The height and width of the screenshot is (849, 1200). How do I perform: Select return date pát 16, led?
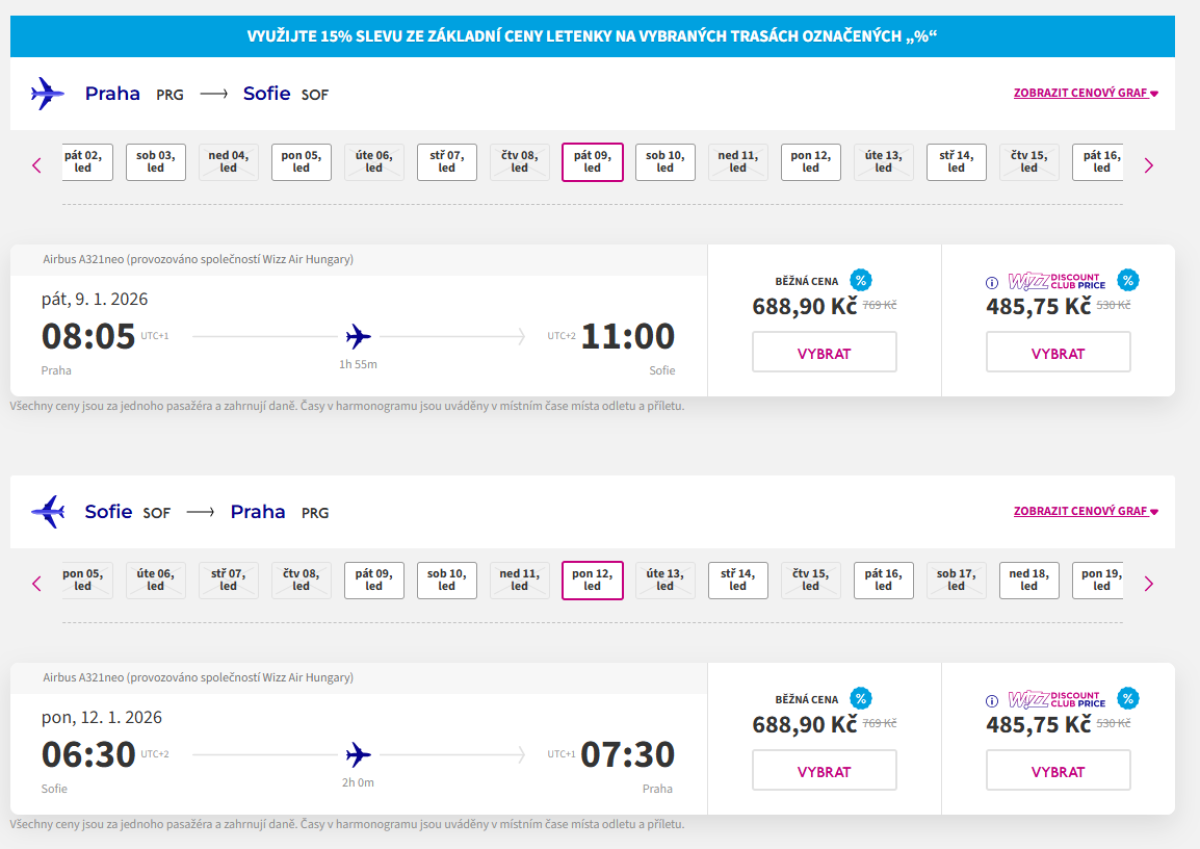pyautogui.click(x=883, y=580)
